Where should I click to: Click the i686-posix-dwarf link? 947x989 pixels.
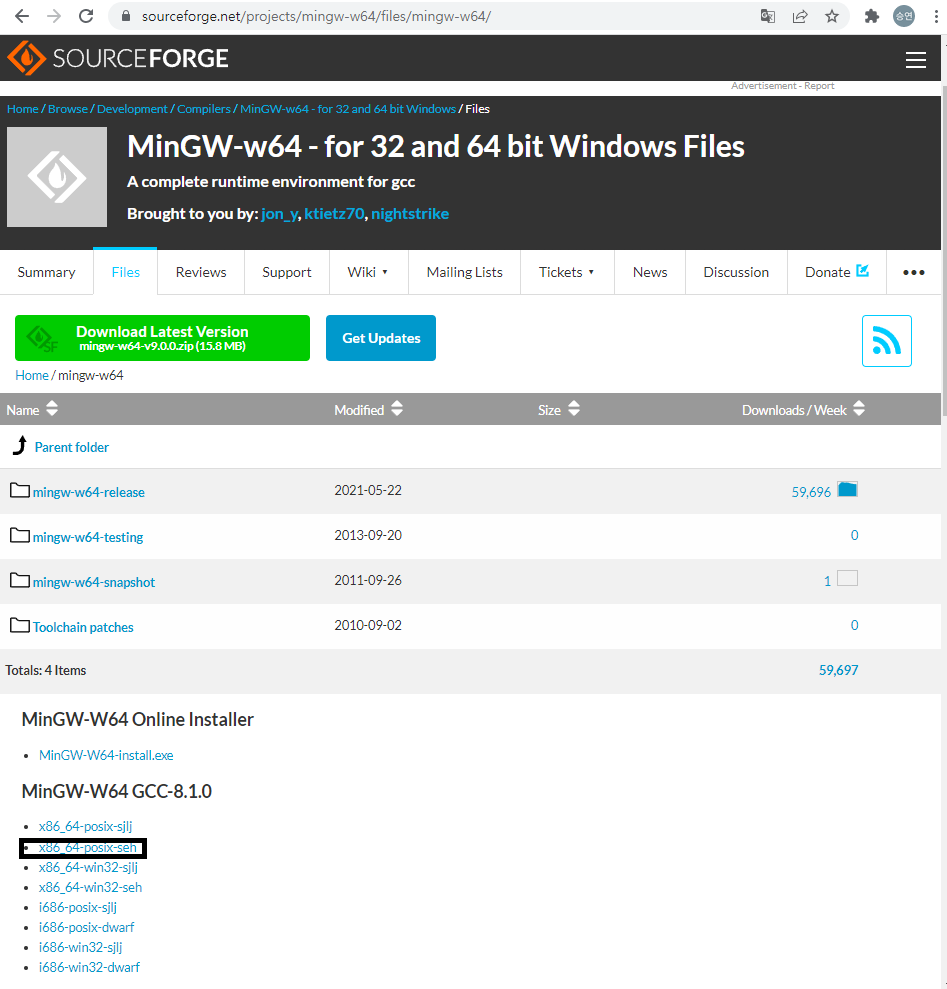[x=86, y=927]
